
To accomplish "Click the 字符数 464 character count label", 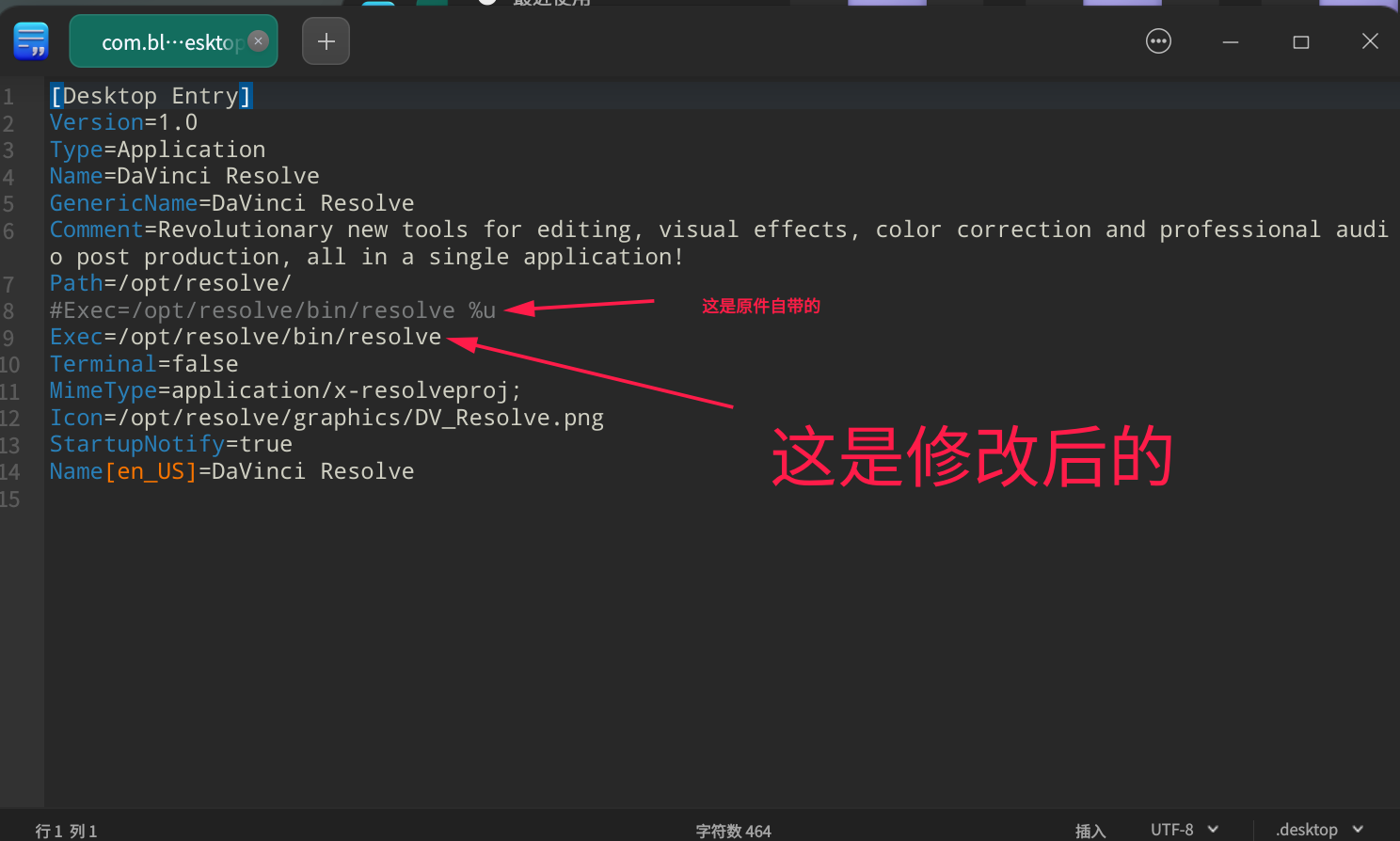I will coord(733,831).
